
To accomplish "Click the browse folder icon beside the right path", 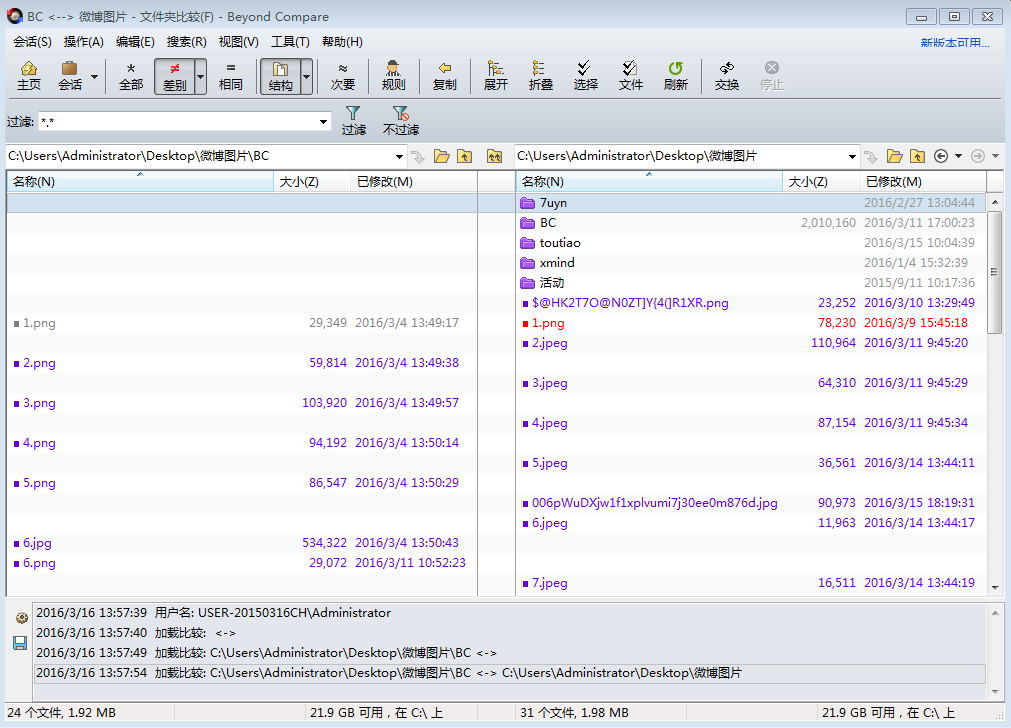I will pyautogui.click(x=894, y=156).
